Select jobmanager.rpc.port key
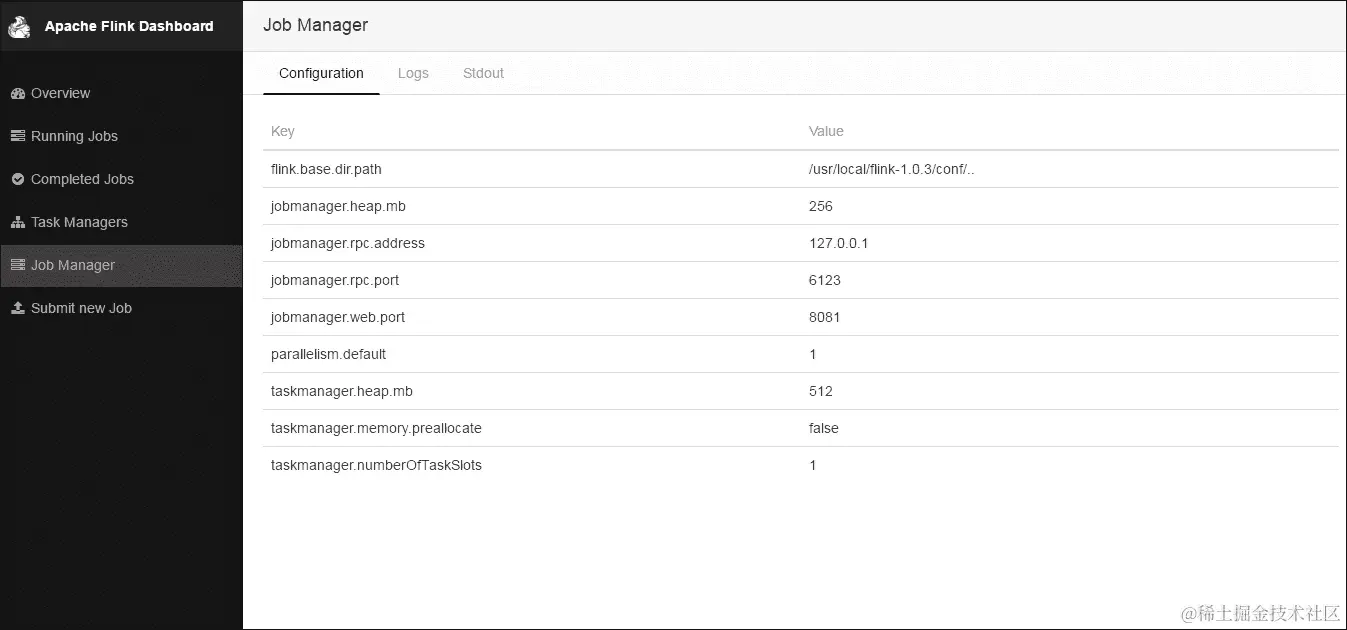 (x=335, y=280)
